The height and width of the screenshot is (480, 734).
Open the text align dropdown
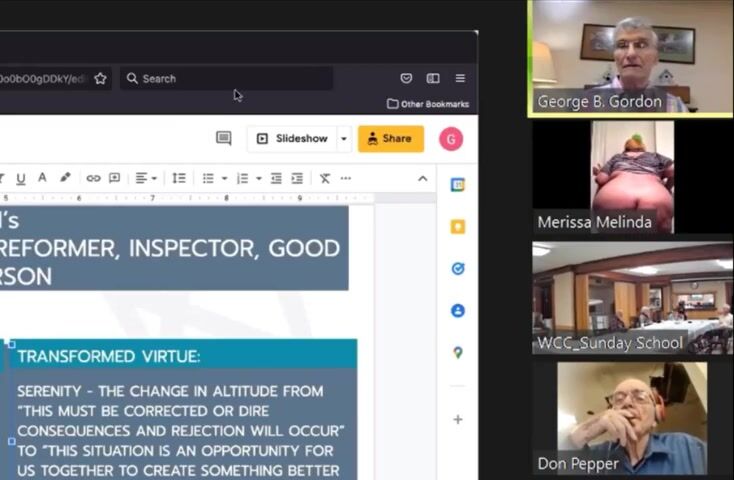146,178
